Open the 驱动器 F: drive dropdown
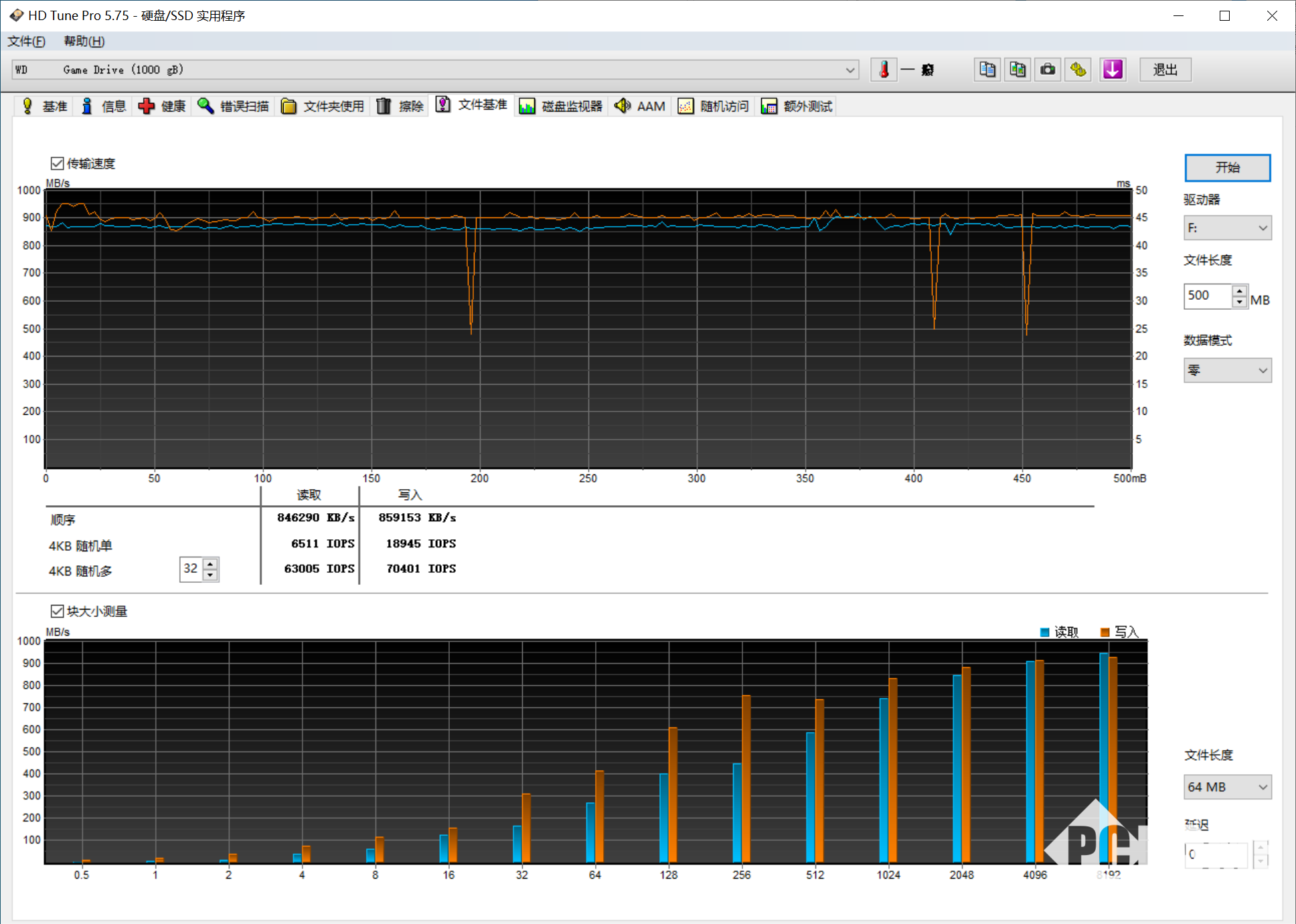 (1228, 228)
